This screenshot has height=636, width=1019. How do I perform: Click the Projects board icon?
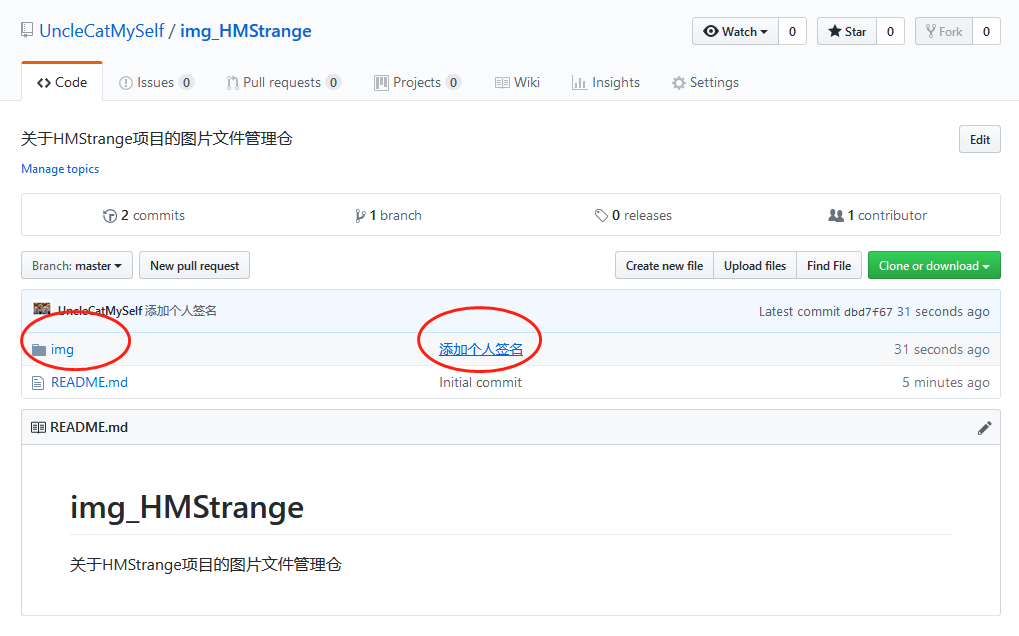click(381, 83)
